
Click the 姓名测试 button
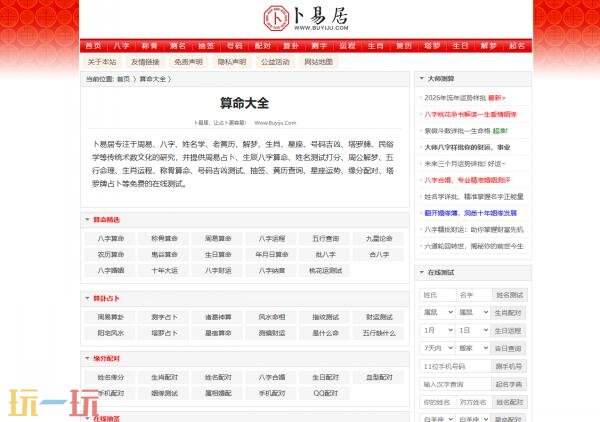[510, 295]
